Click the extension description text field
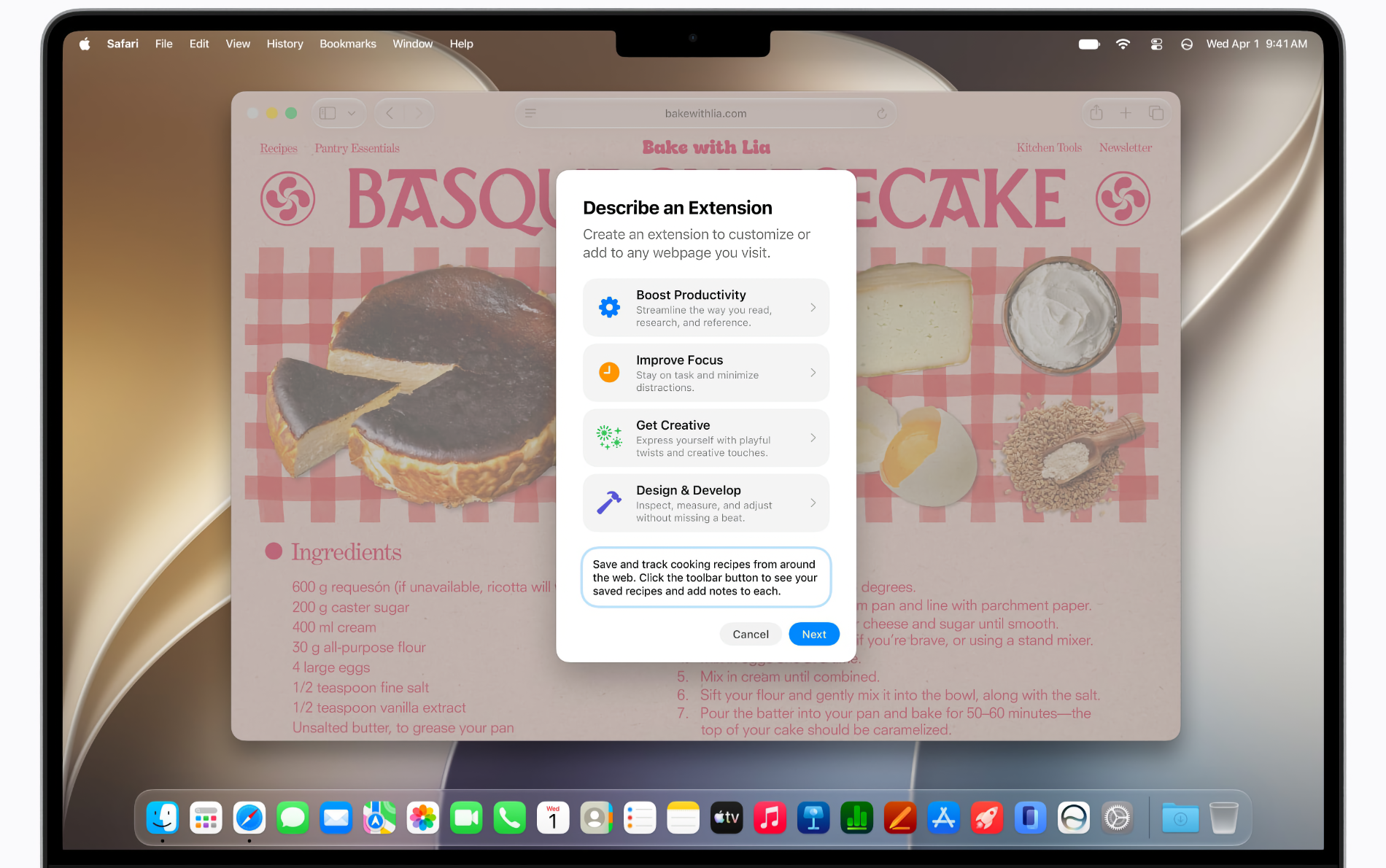 [706, 577]
